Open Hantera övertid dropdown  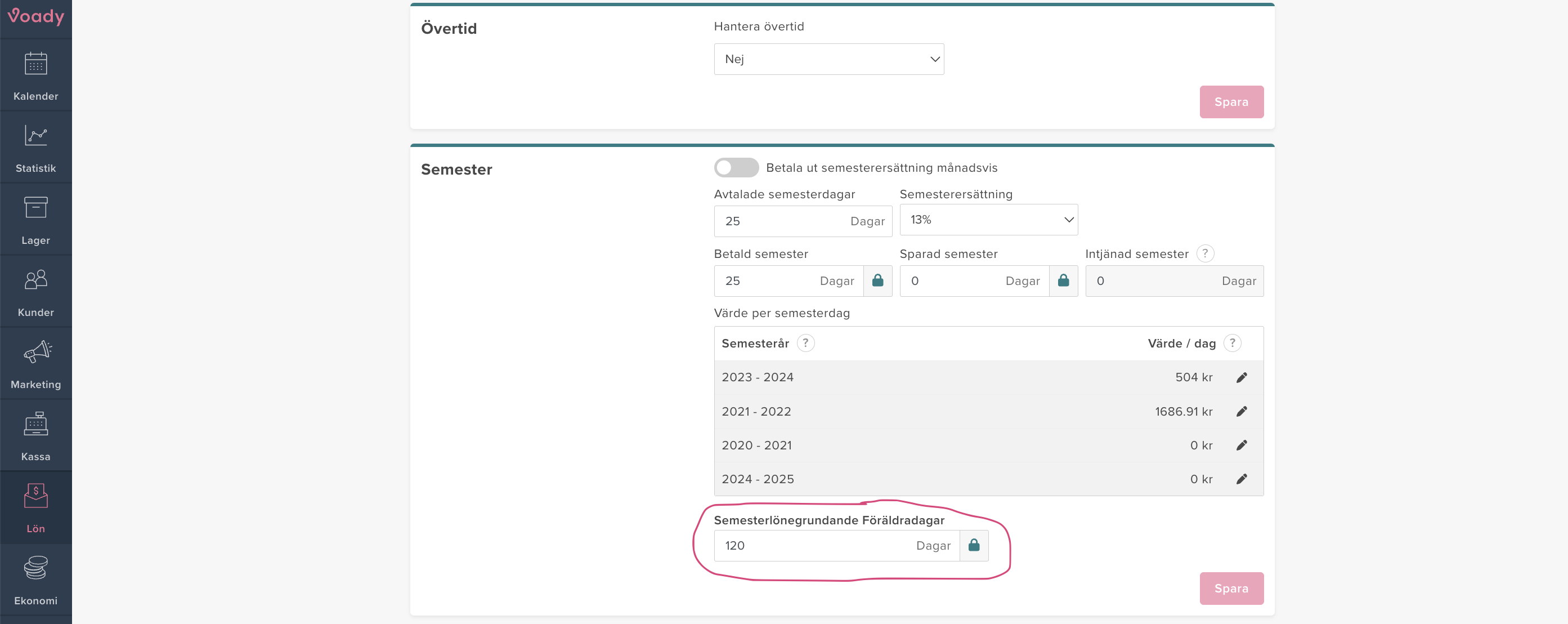(828, 59)
